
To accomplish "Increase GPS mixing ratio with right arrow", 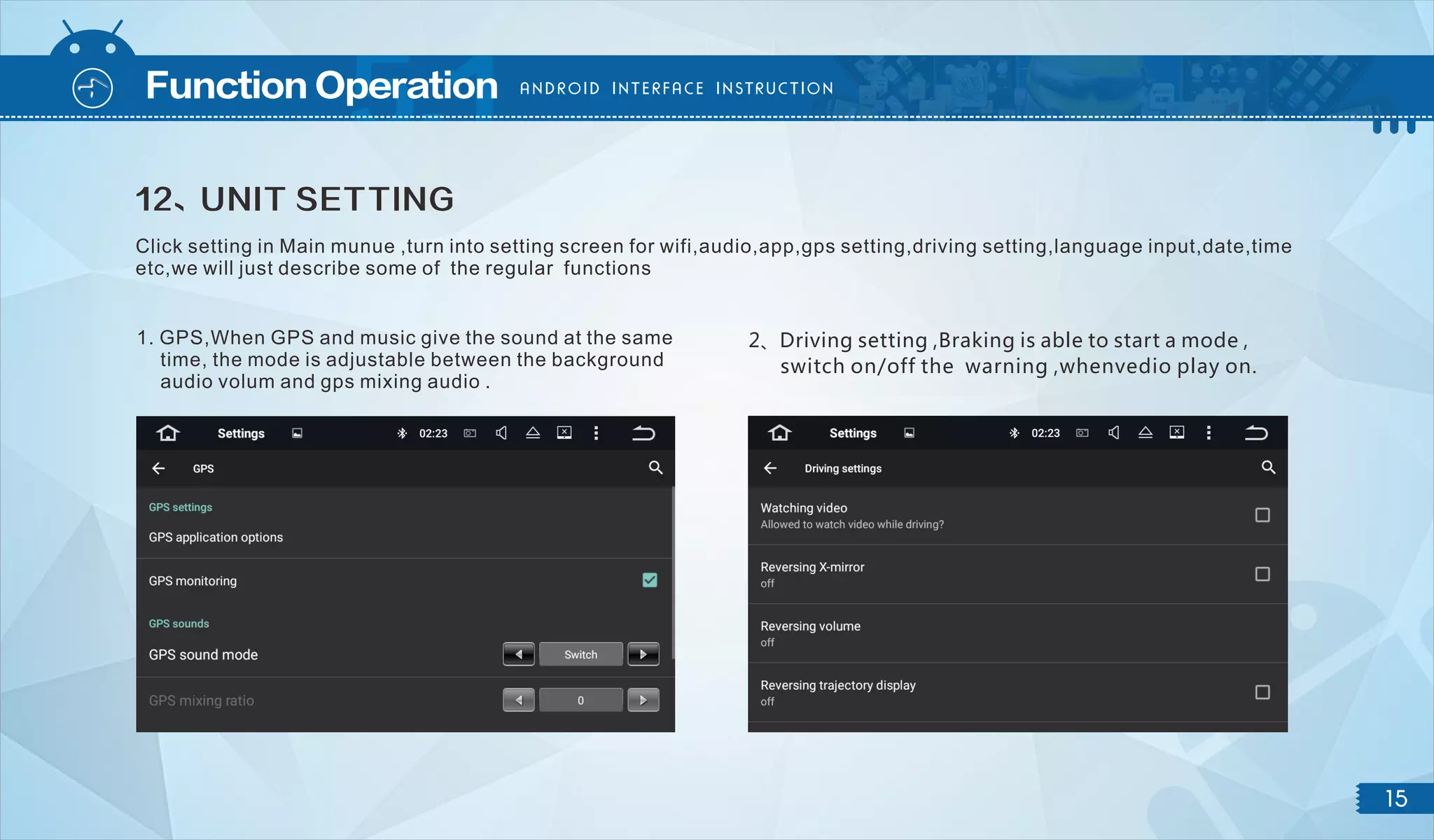I will tap(643, 700).
